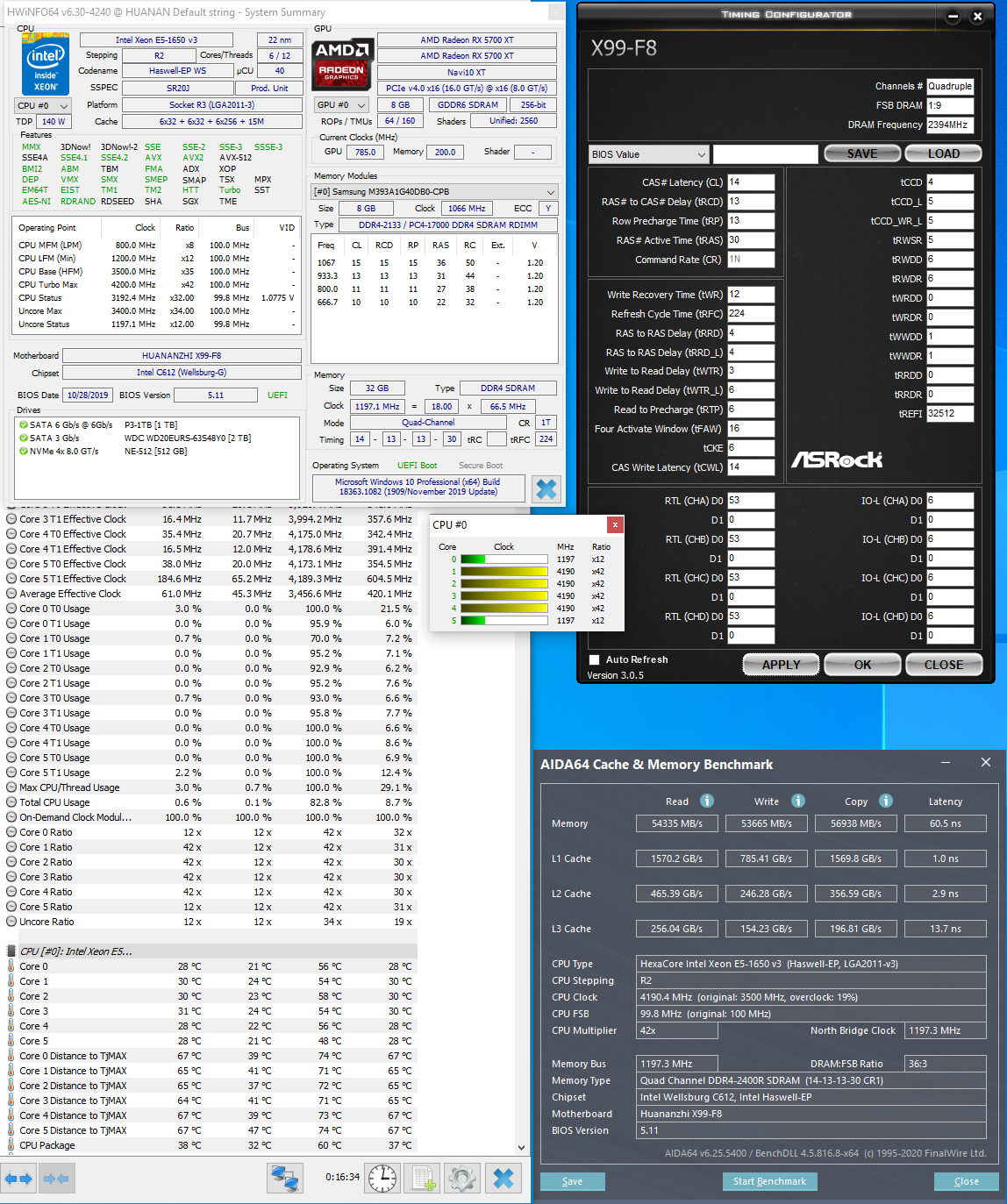Close sensors with blue X in bottom toolbar

(503, 1178)
